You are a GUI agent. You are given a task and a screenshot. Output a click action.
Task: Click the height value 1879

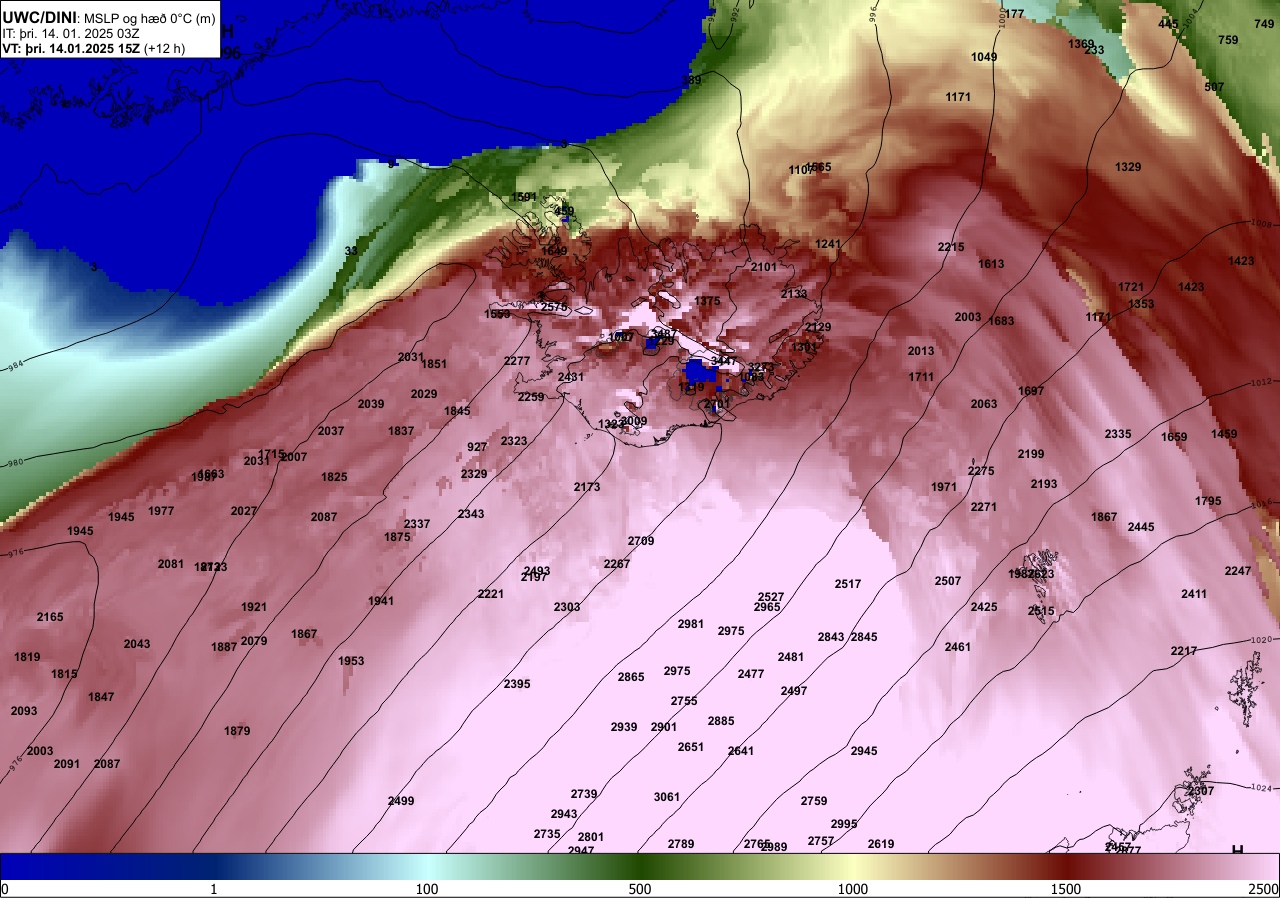(x=237, y=731)
